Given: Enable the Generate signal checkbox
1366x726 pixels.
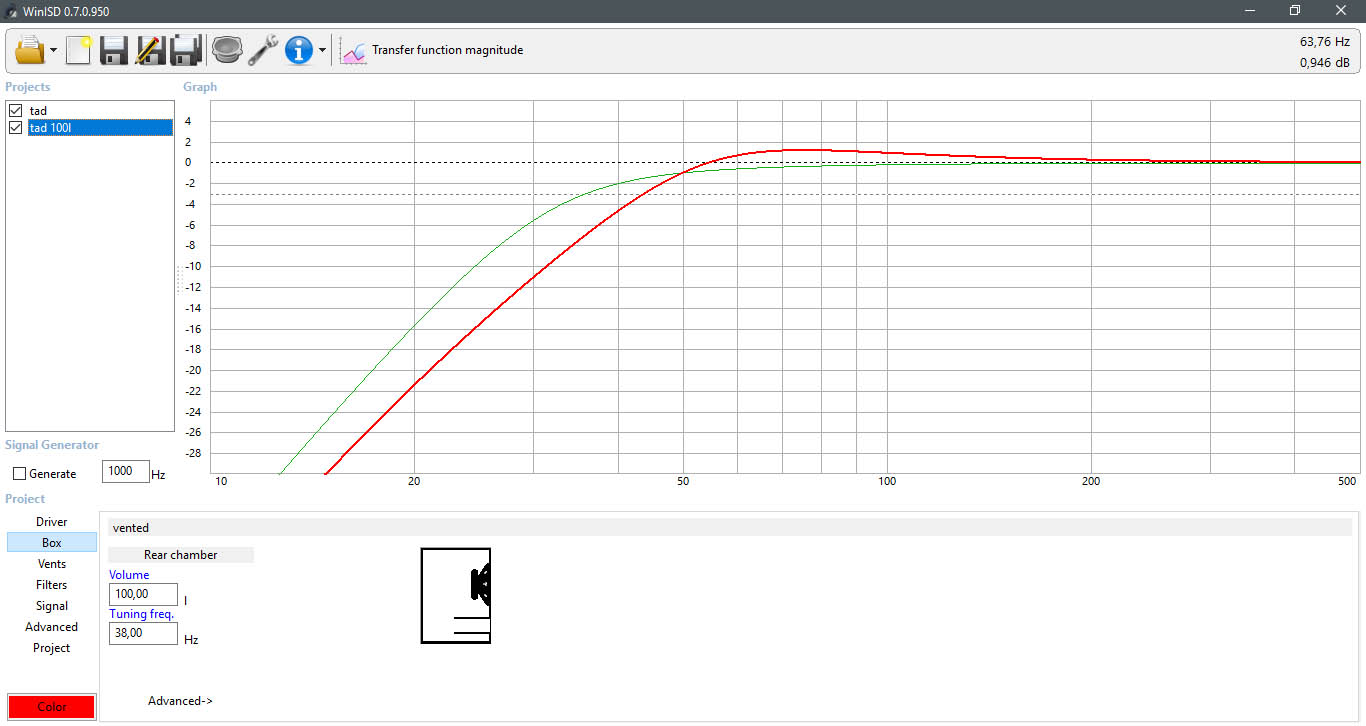Looking at the screenshot, I should (x=19, y=474).
